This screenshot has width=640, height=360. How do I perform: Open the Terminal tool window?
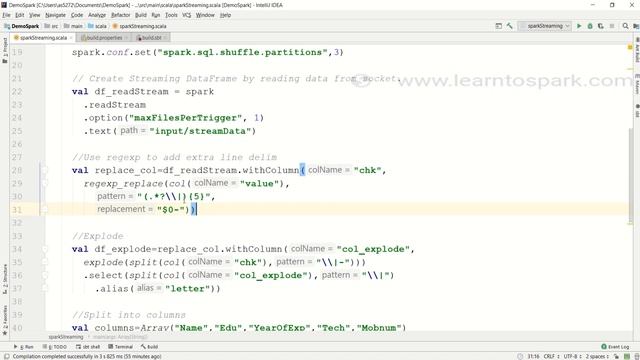(x=121, y=347)
